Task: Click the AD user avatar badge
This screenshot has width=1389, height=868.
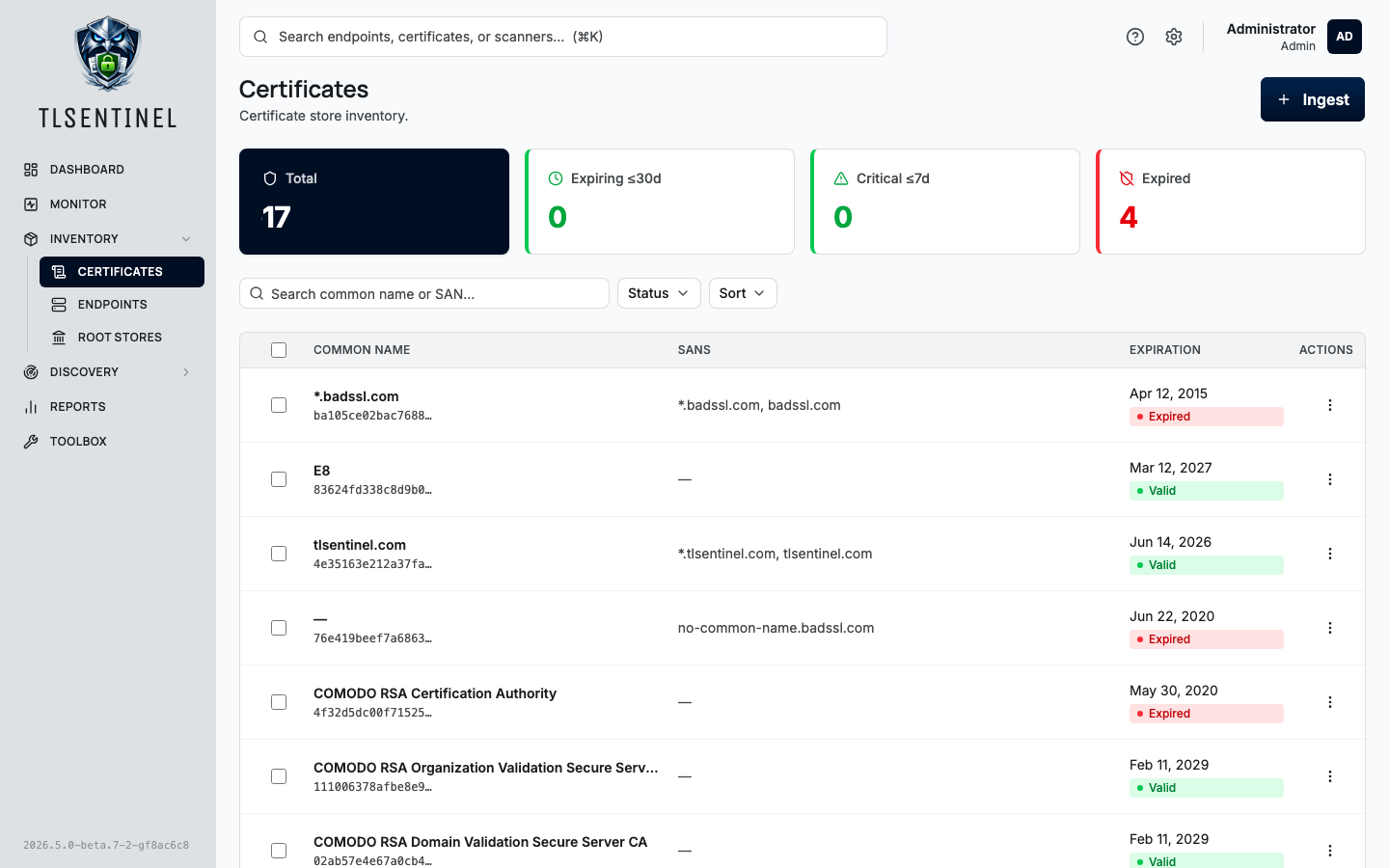Action: (1345, 37)
